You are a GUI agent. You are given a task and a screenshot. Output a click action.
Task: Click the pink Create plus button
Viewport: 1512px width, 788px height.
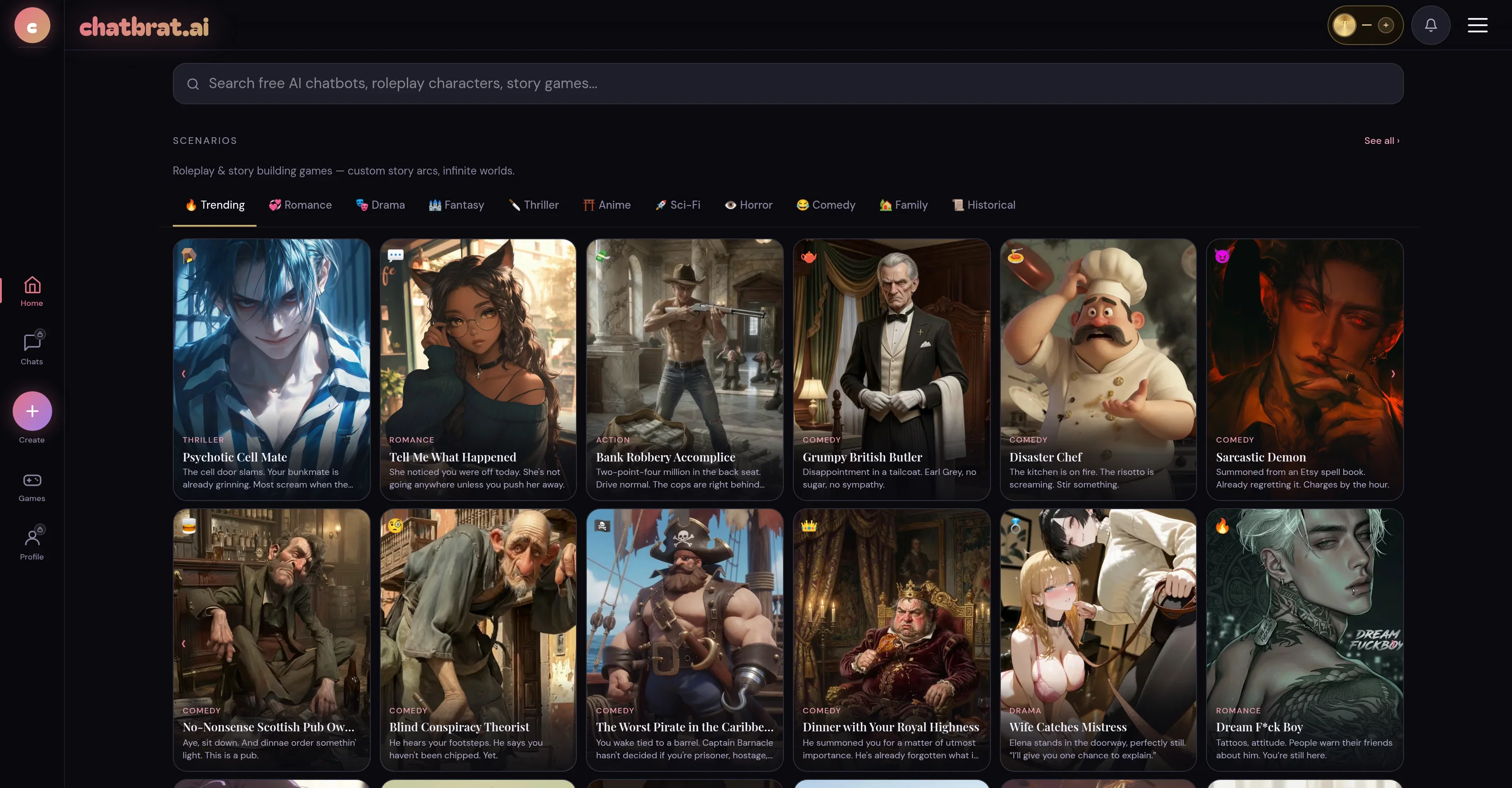32,411
